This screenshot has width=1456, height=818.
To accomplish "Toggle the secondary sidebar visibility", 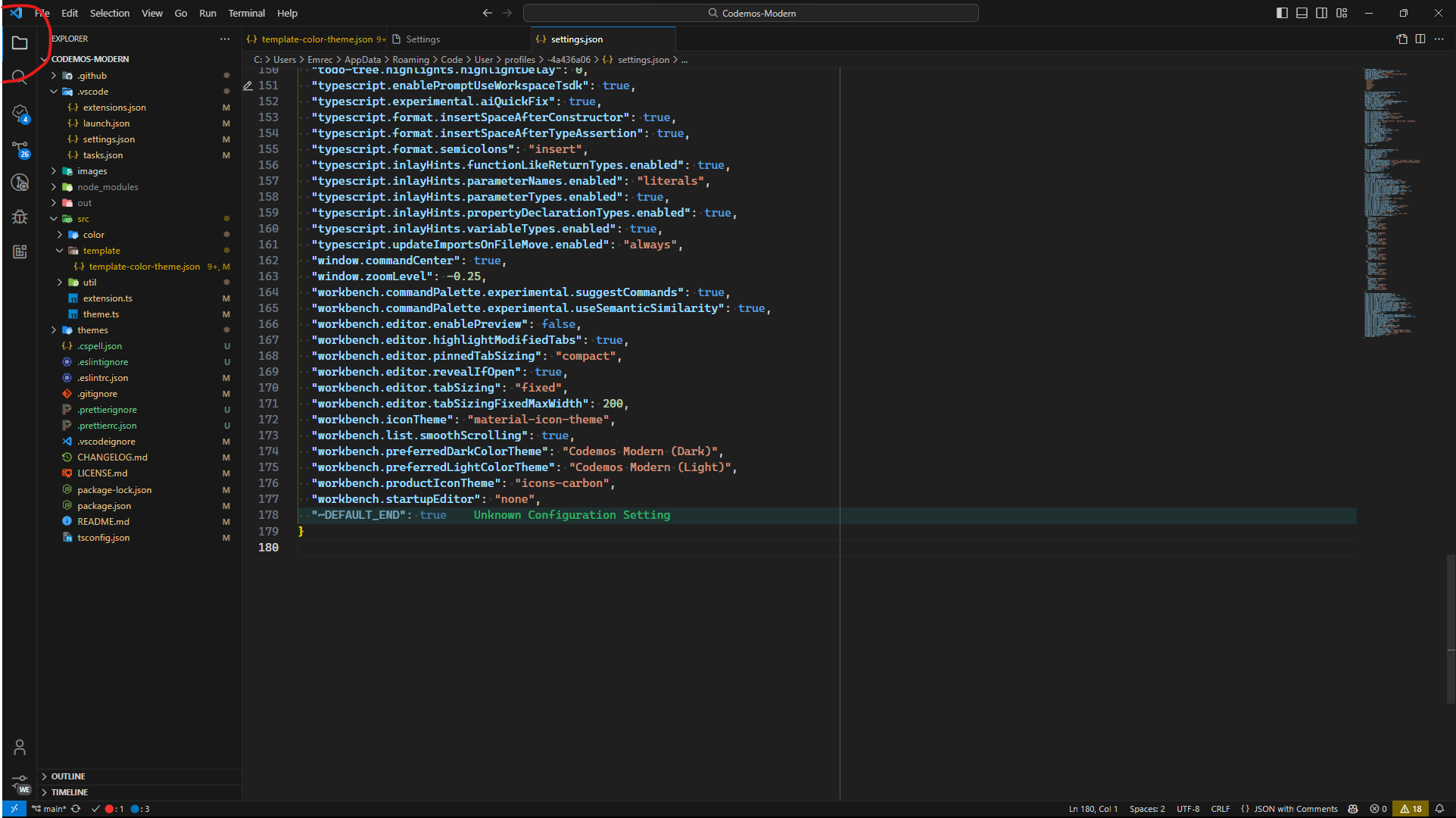I will pos(1321,13).
